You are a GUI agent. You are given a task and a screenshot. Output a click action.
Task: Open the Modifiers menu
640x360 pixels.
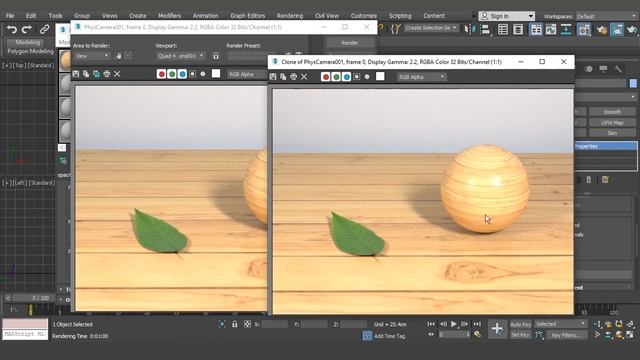pyautogui.click(x=169, y=16)
